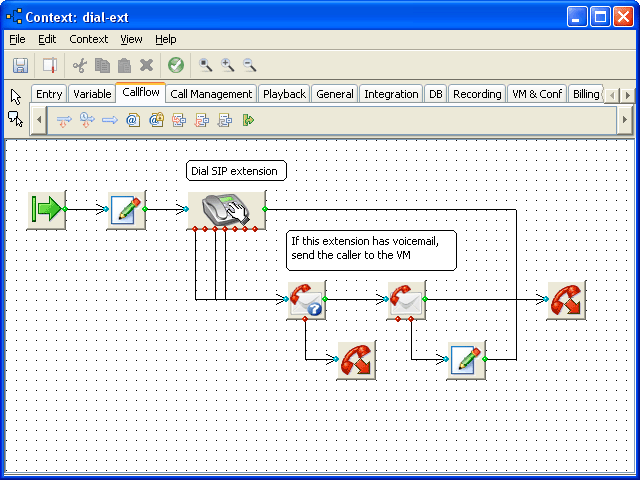Switch to the Recording tab
The height and width of the screenshot is (480, 640).
(477, 94)
